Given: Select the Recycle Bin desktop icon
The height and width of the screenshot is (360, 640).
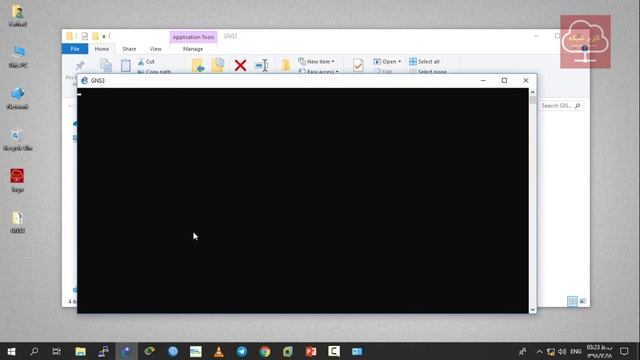Looking at the screenshot, I should point(17,139).
